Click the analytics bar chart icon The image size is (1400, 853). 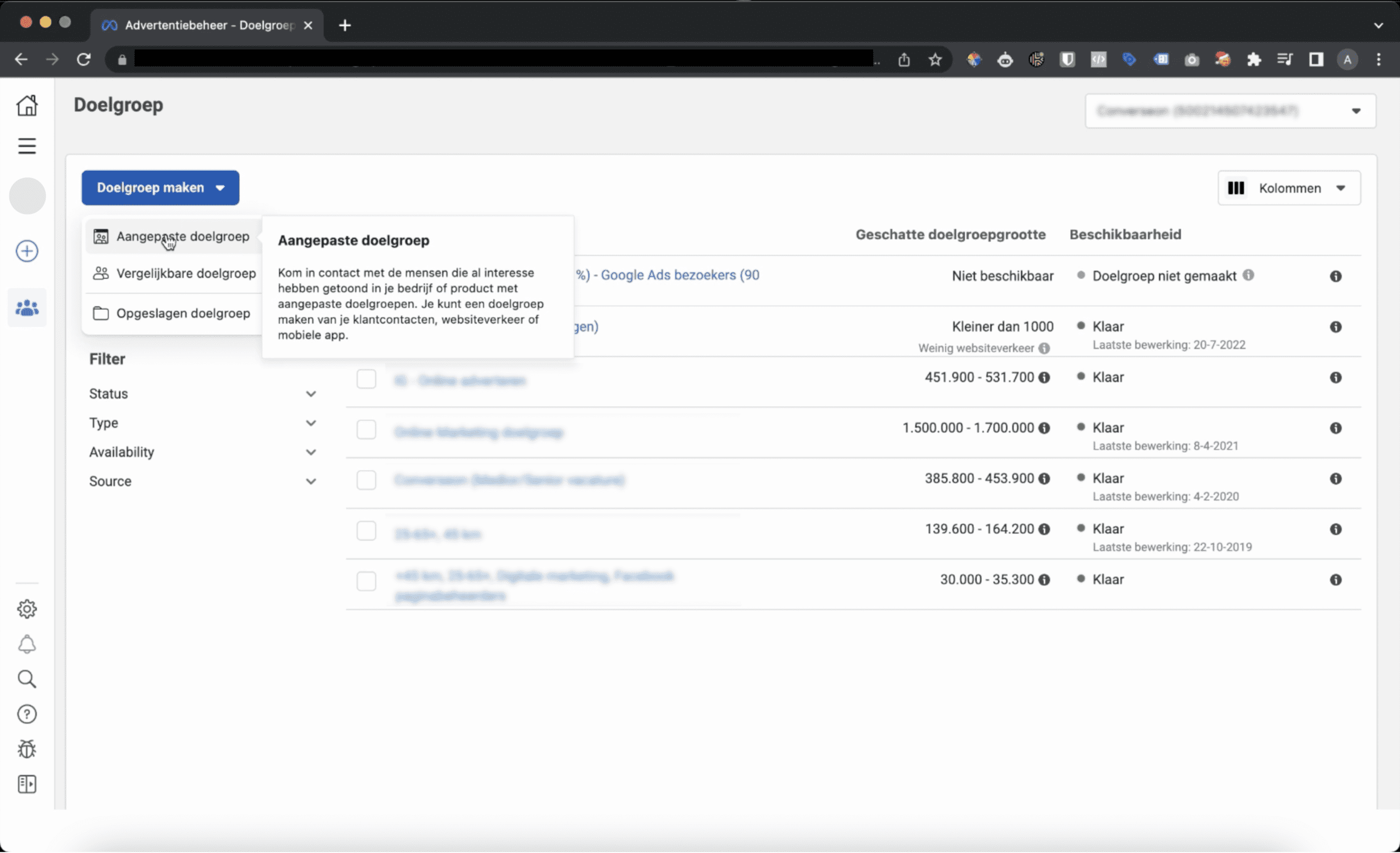click(1237, 188)
